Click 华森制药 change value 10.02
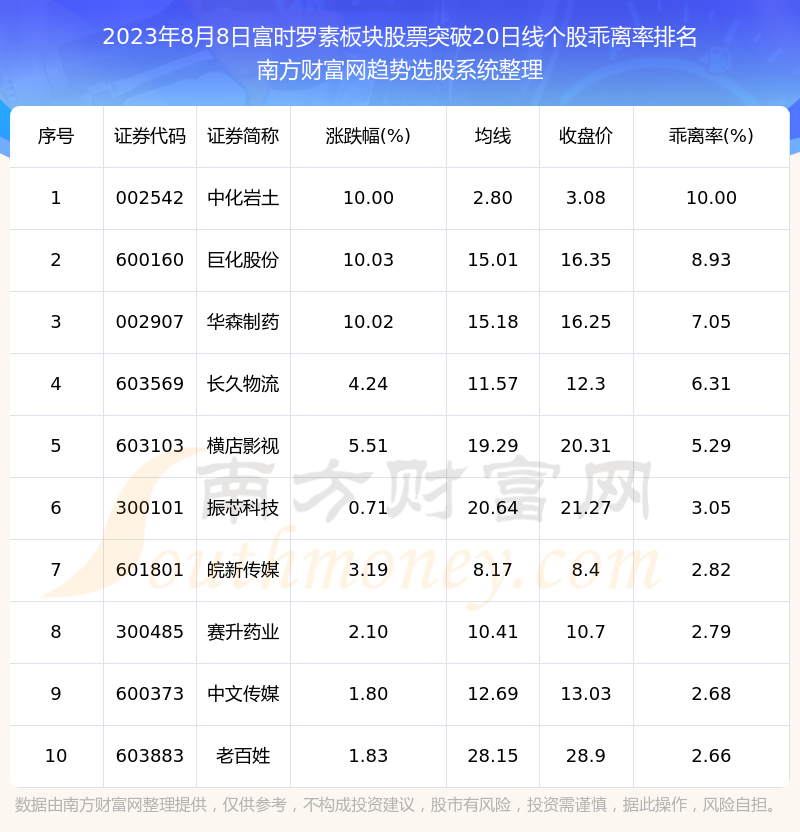 coord(368,322)
